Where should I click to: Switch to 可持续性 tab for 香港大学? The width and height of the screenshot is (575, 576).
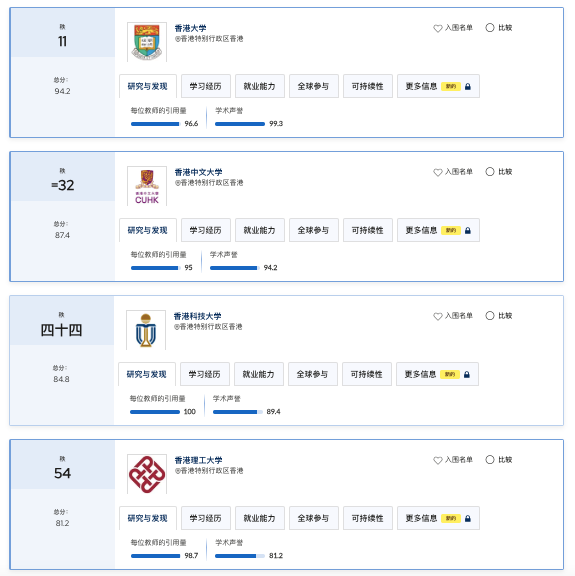point(368,86)
